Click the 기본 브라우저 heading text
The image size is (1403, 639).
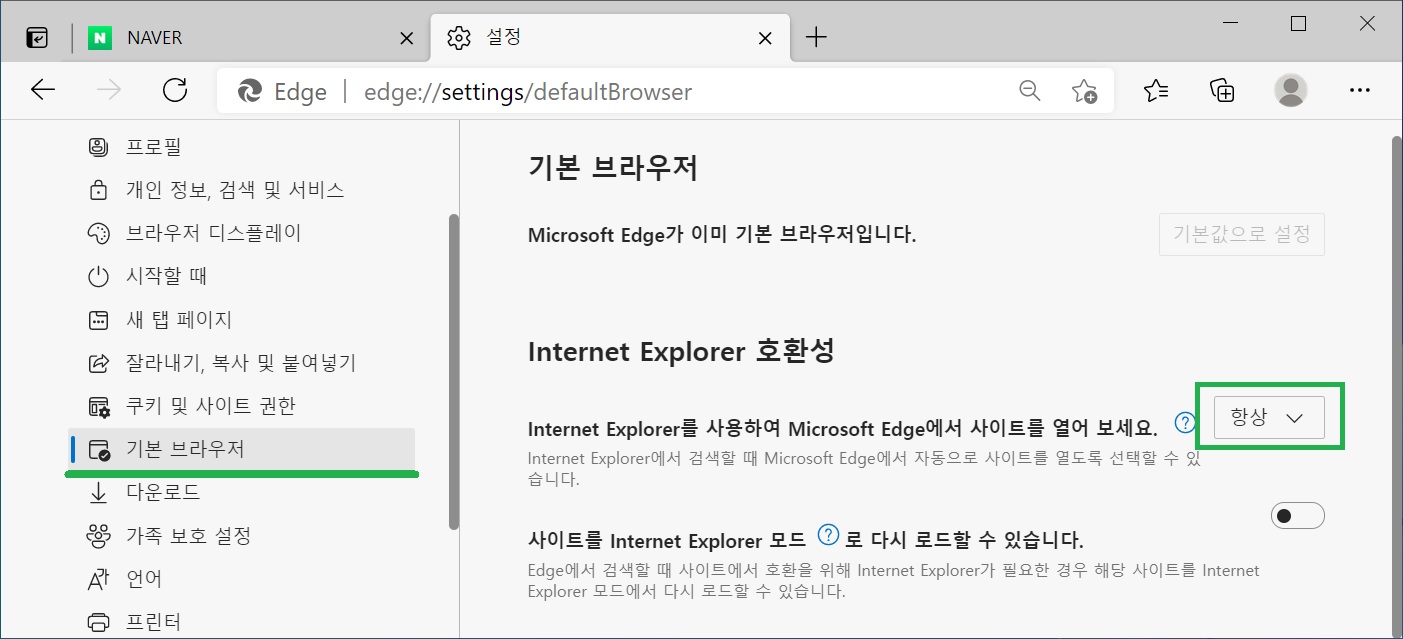click(612, 168)
